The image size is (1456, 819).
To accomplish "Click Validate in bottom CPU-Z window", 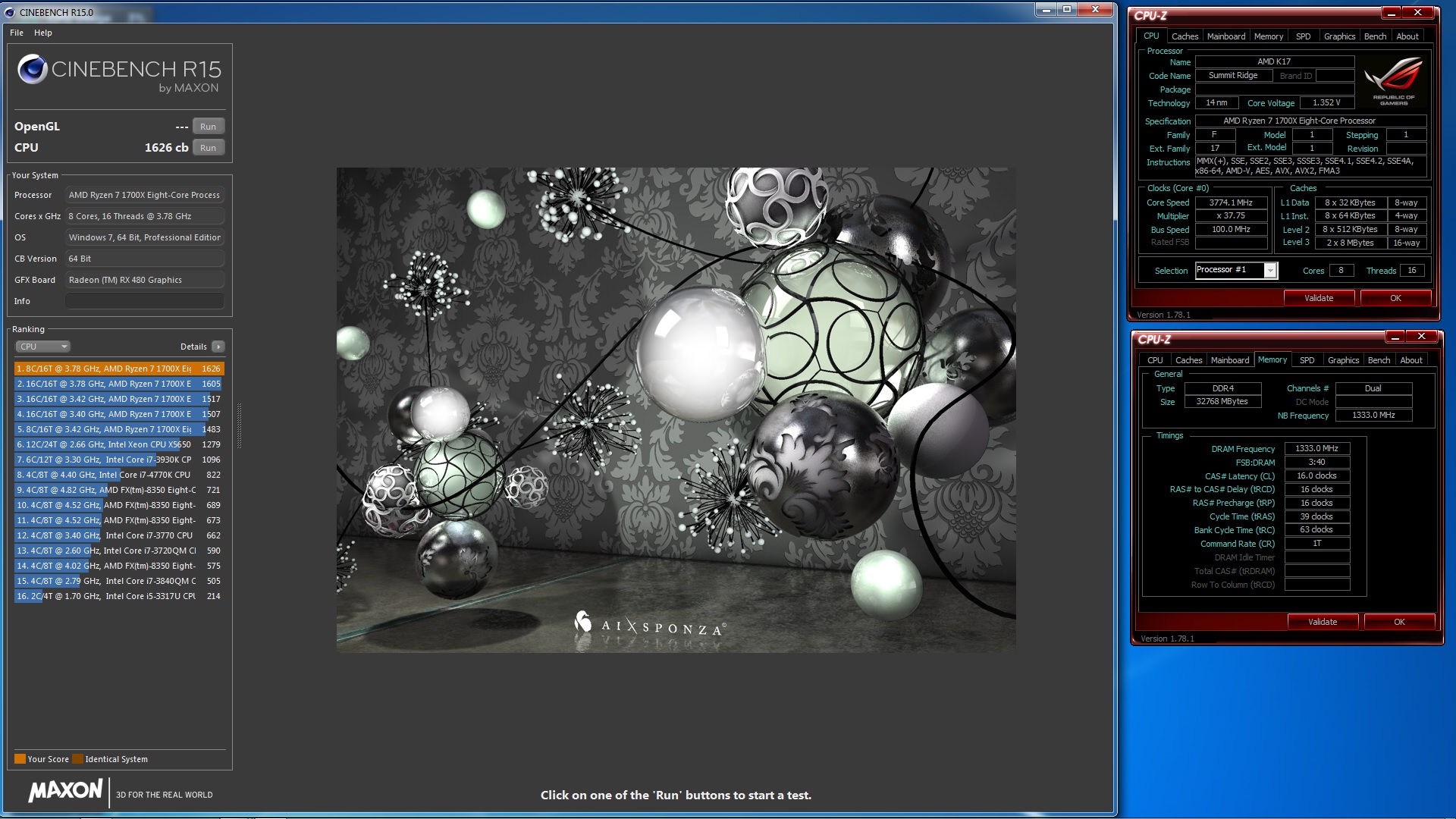I will point(1323,622).
